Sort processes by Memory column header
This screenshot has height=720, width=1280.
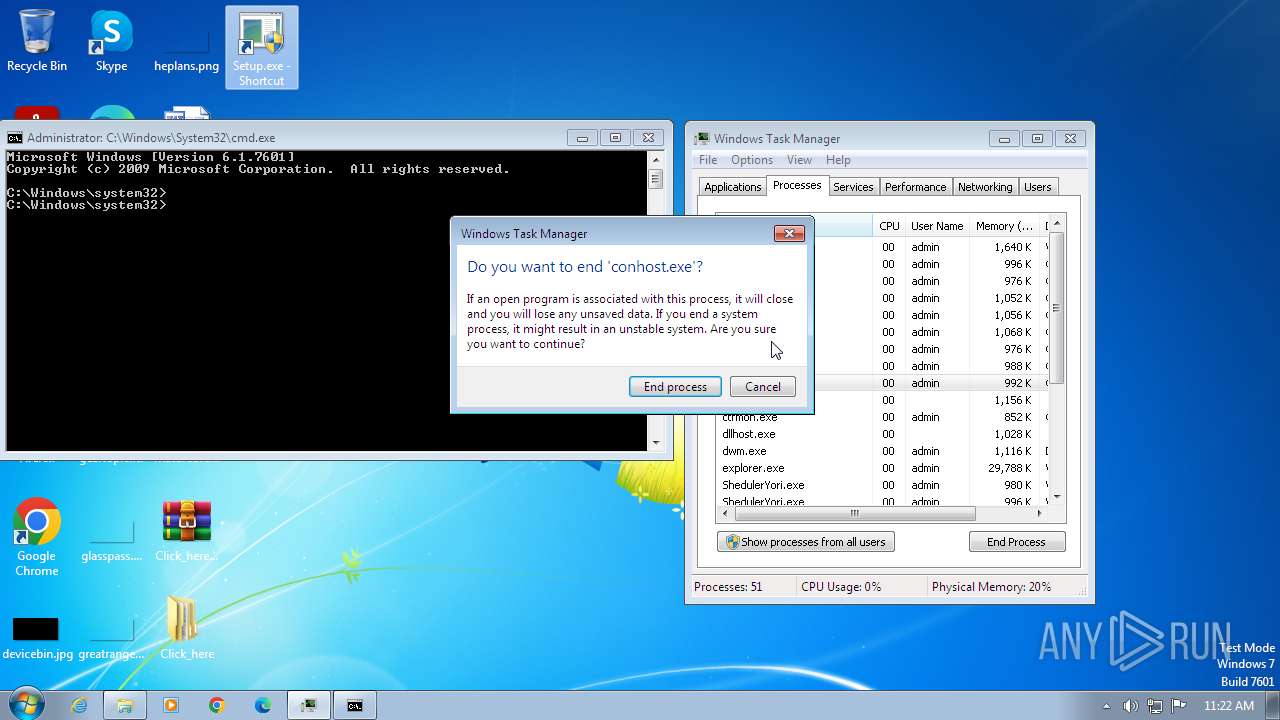[x=1004, y=226]
